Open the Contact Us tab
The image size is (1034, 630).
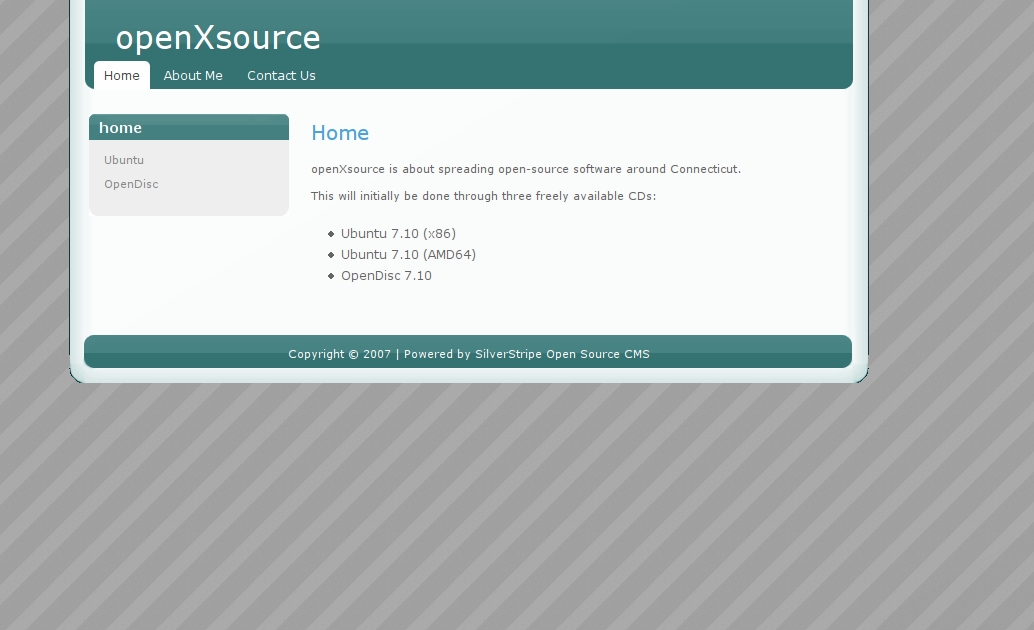(281, 75)
